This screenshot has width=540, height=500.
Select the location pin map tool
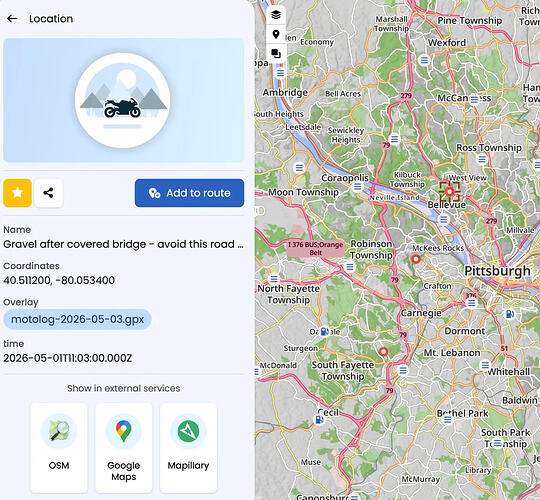point(276,34)
